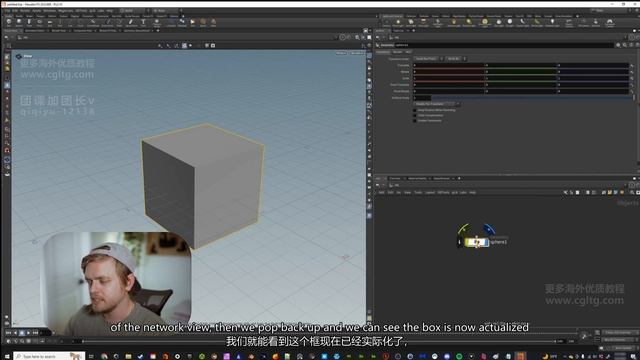Open the Transform Order dropdown

pos(428,59)
